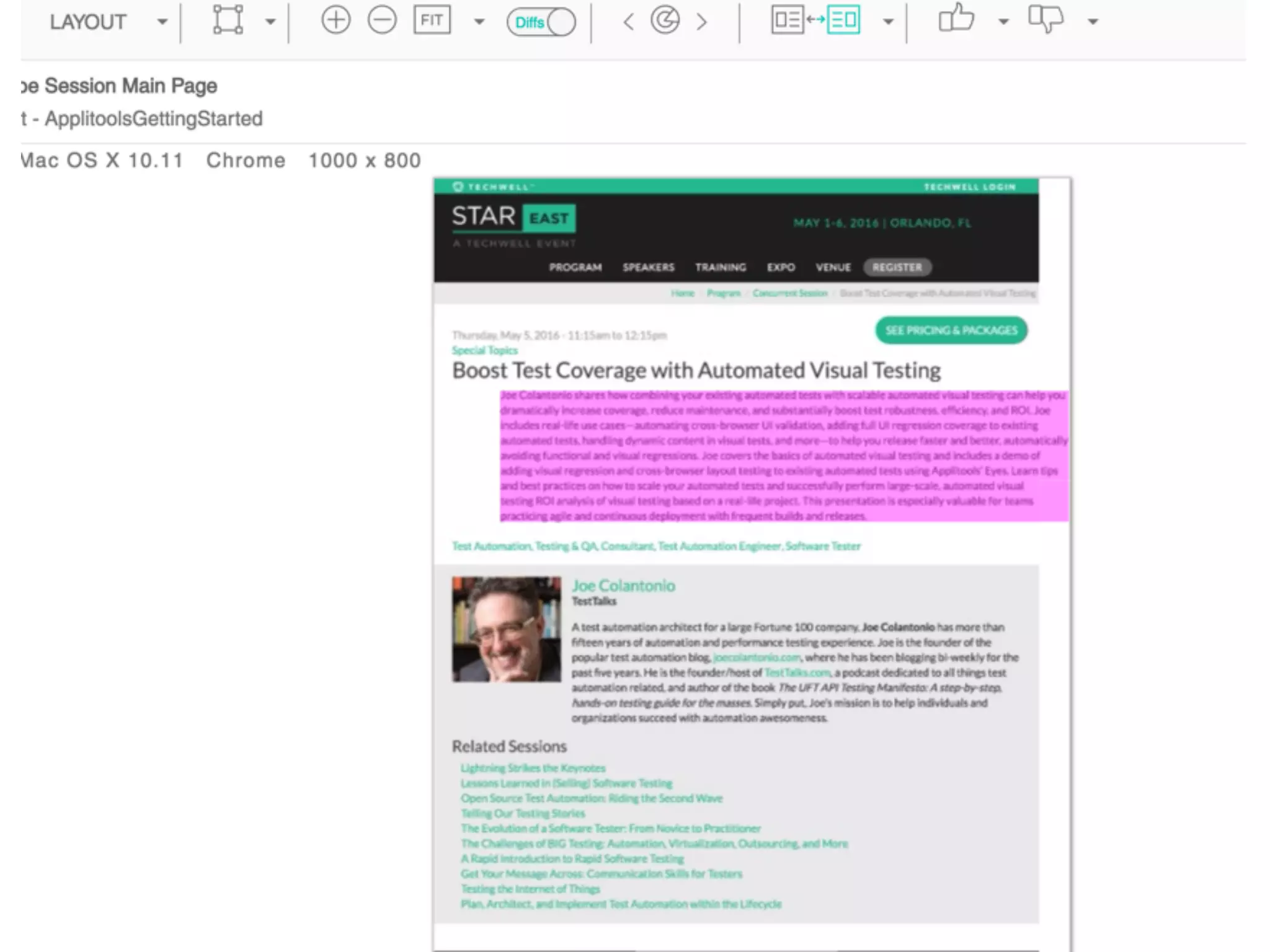This screenshot has width=1270, height=952.
Task: Expand the thumbs up options dropdown
Action: [x=1003, y=22]
